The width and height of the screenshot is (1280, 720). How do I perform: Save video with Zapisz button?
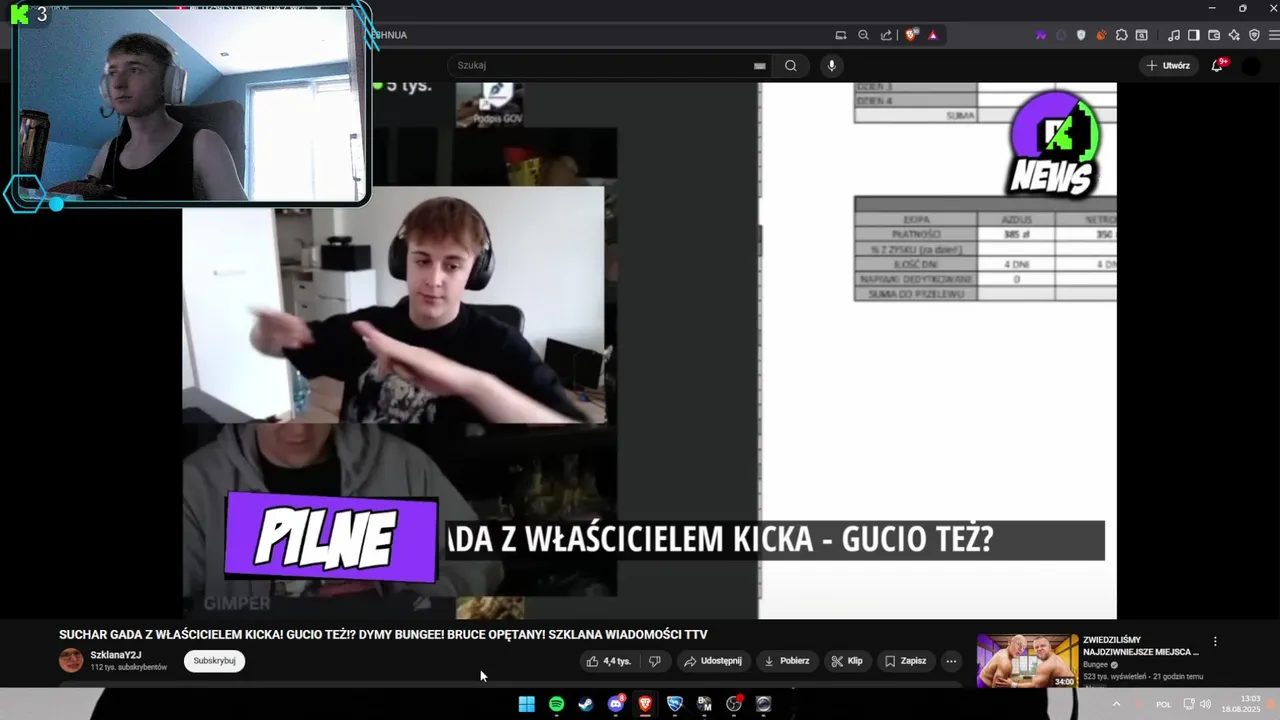906,661
